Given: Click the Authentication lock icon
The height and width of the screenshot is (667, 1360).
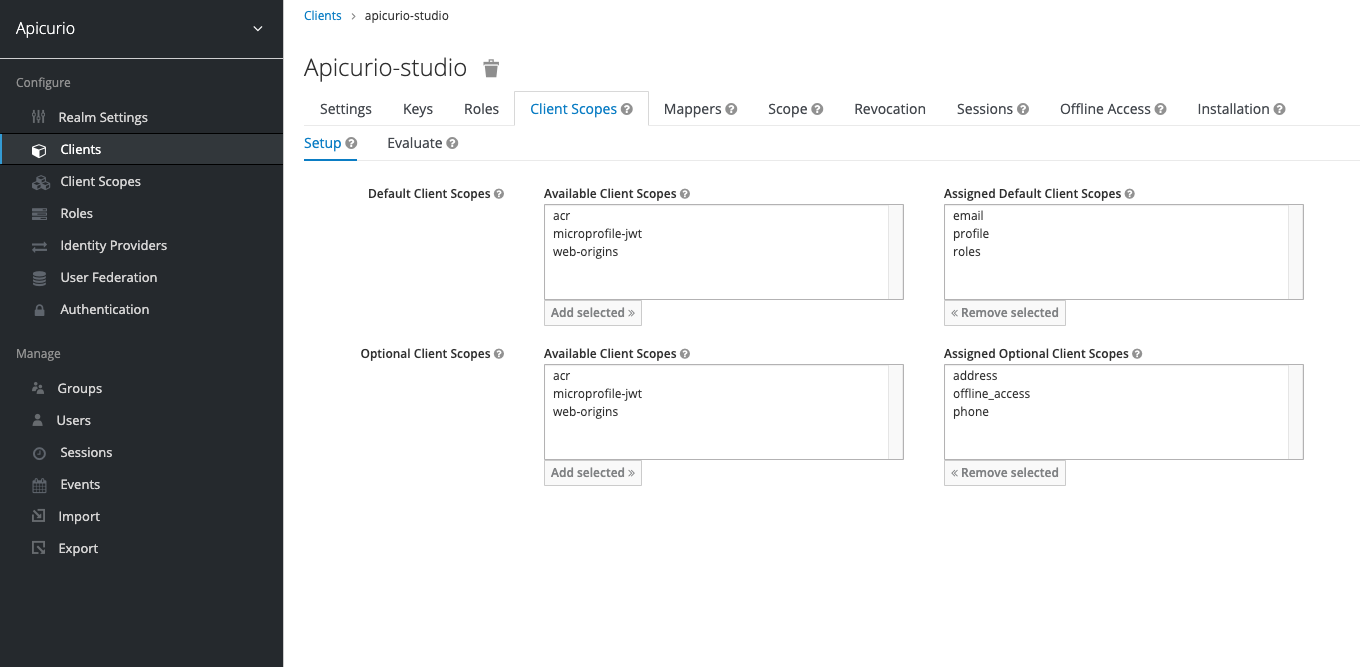Looking at the screenshot, I should tap(40, 310).
